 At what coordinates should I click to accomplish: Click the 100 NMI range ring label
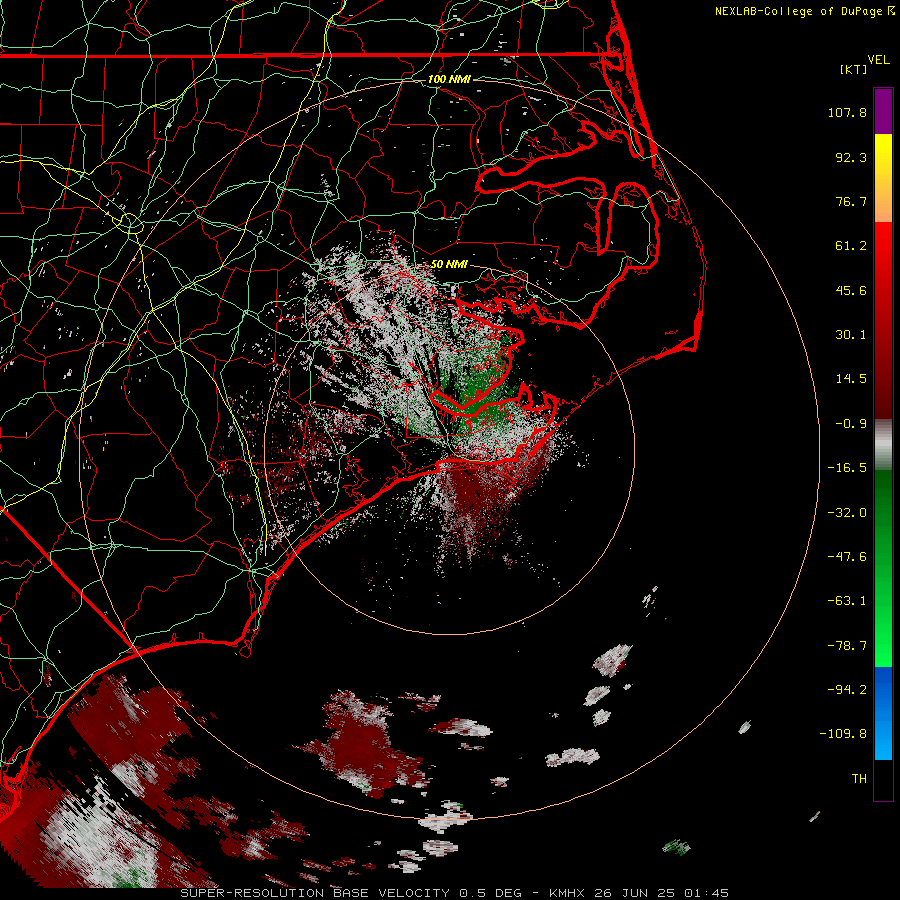[x=449, y=79]
